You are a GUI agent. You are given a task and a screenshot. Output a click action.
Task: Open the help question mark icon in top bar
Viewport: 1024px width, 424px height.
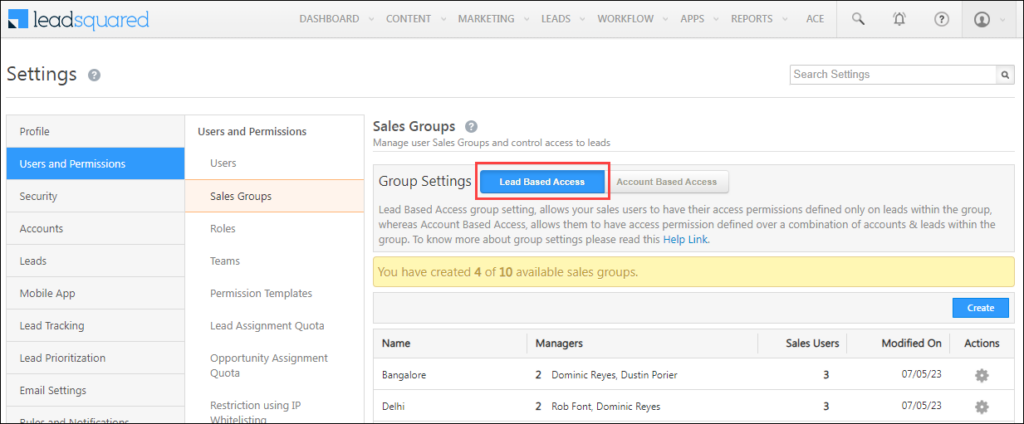pos(941,19)
